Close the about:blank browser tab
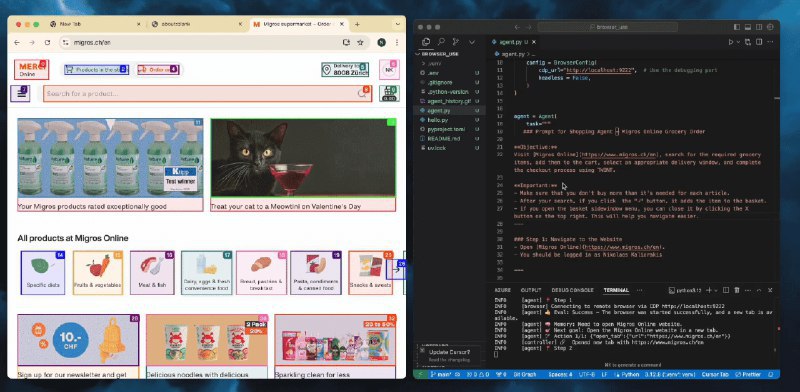The width and height of the screenshot is (800, 392). pos(240,24)
